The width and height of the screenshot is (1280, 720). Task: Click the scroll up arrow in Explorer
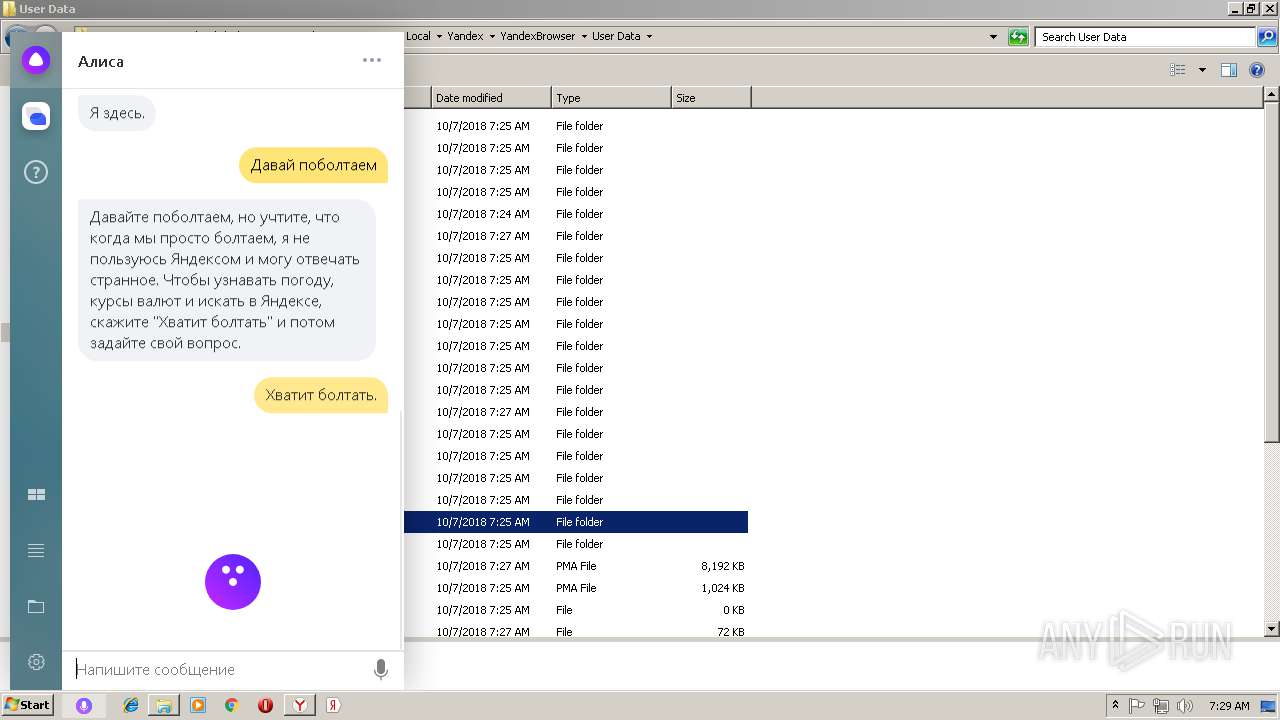pyautogui.click(x=1271, y=95)
